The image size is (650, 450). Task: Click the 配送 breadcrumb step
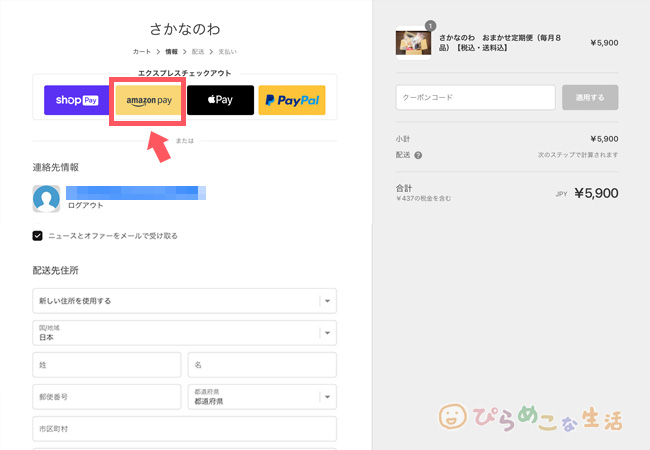(x=198, y=52)
